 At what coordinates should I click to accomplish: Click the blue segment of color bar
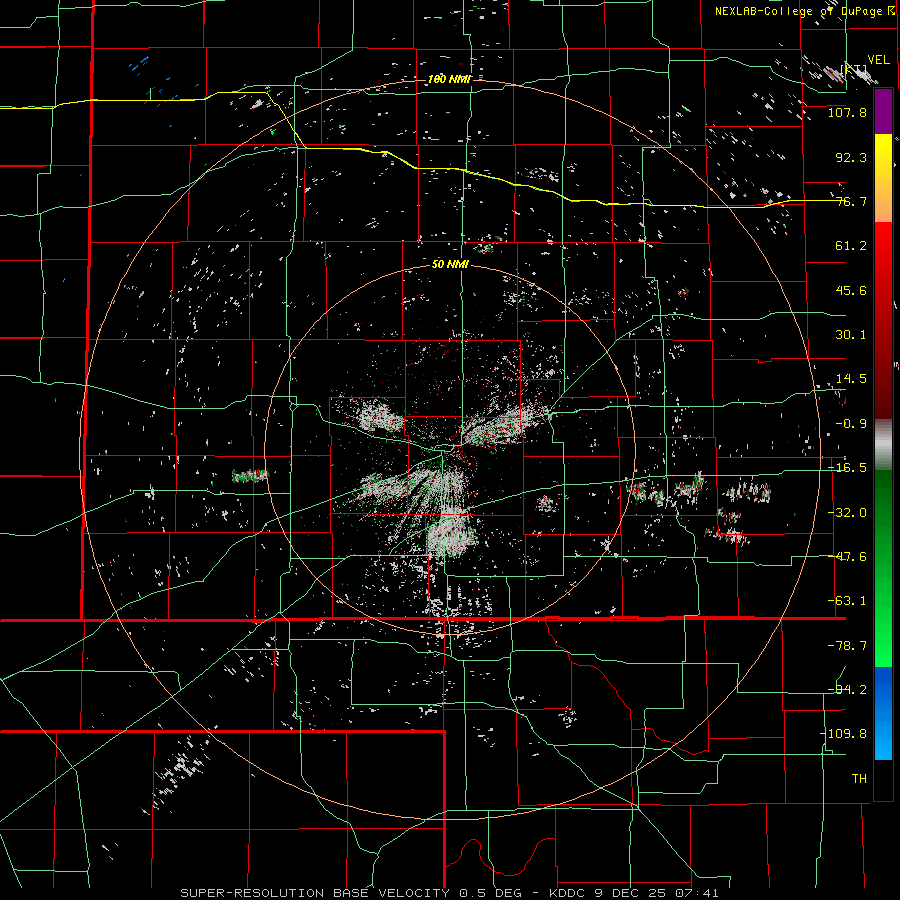(883, 713)
